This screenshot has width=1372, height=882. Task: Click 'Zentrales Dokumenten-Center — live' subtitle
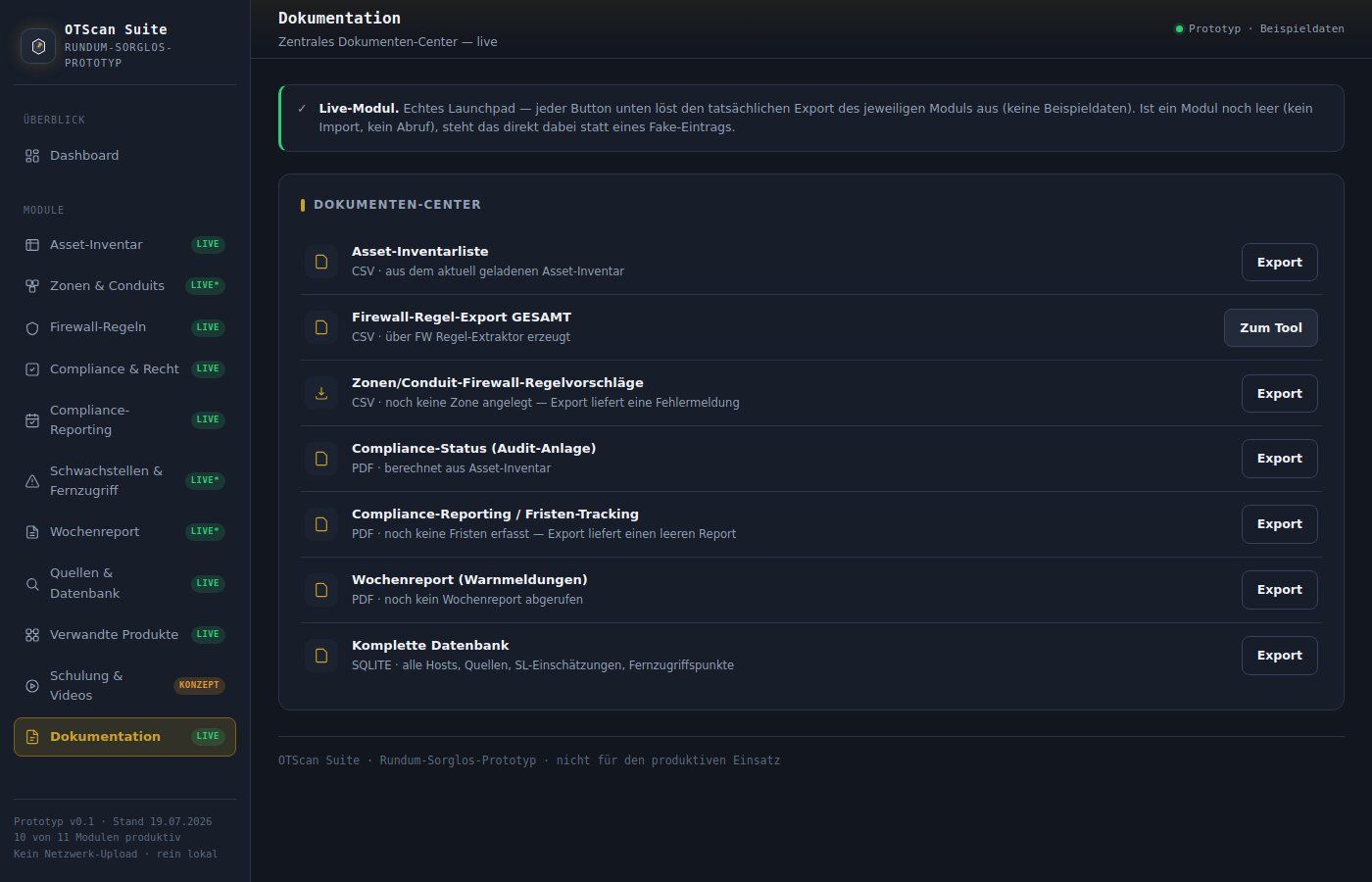[388, 42]
